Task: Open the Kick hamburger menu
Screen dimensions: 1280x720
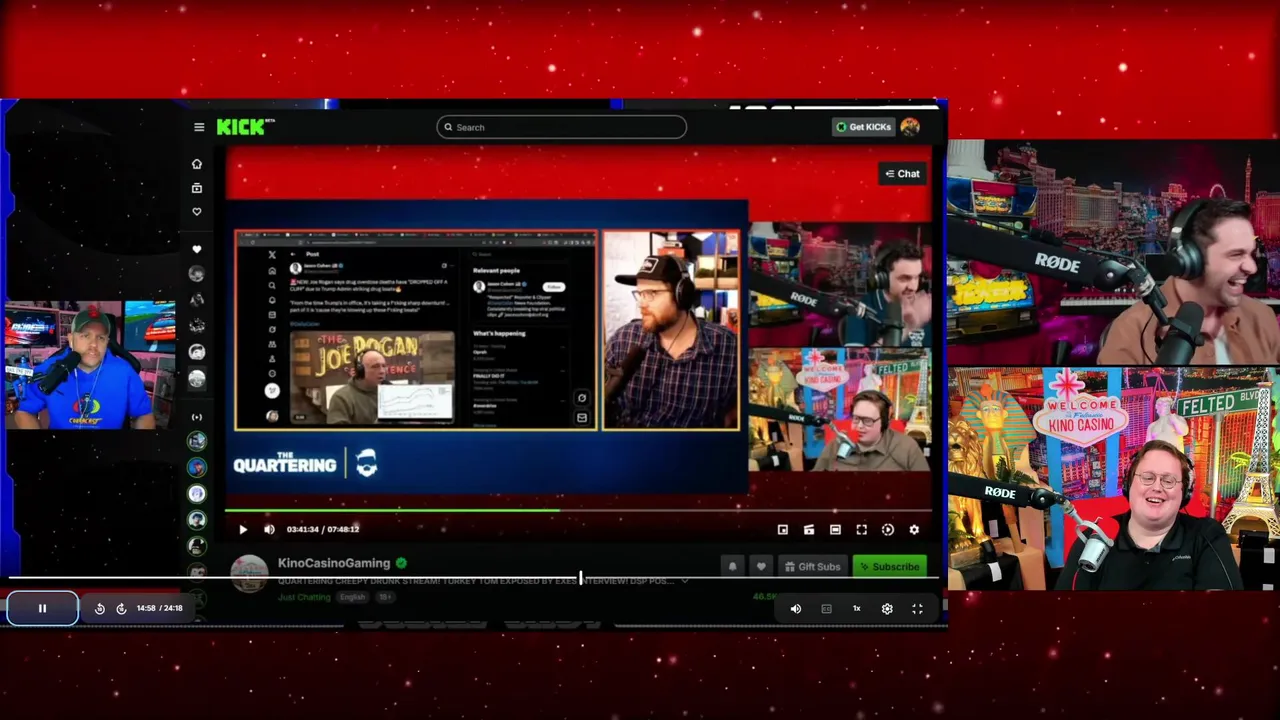Action: [199, 127]
